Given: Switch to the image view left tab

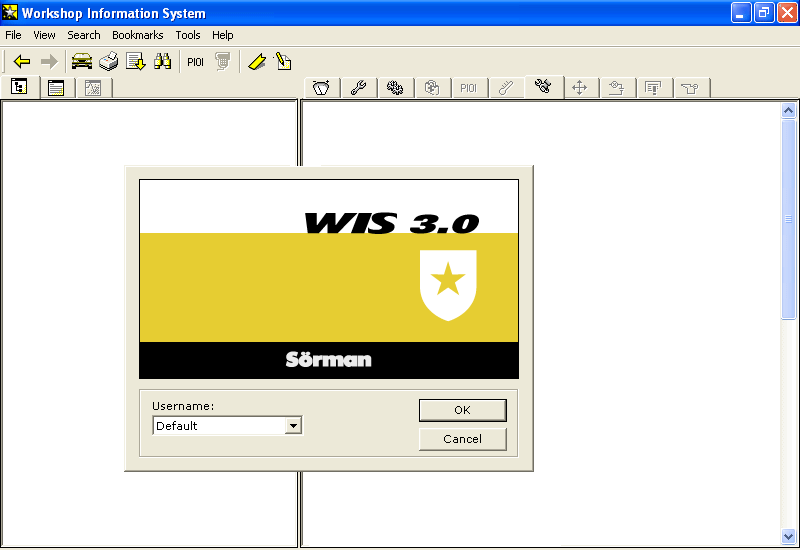Looking at the screenshot, I should (93, 88).
